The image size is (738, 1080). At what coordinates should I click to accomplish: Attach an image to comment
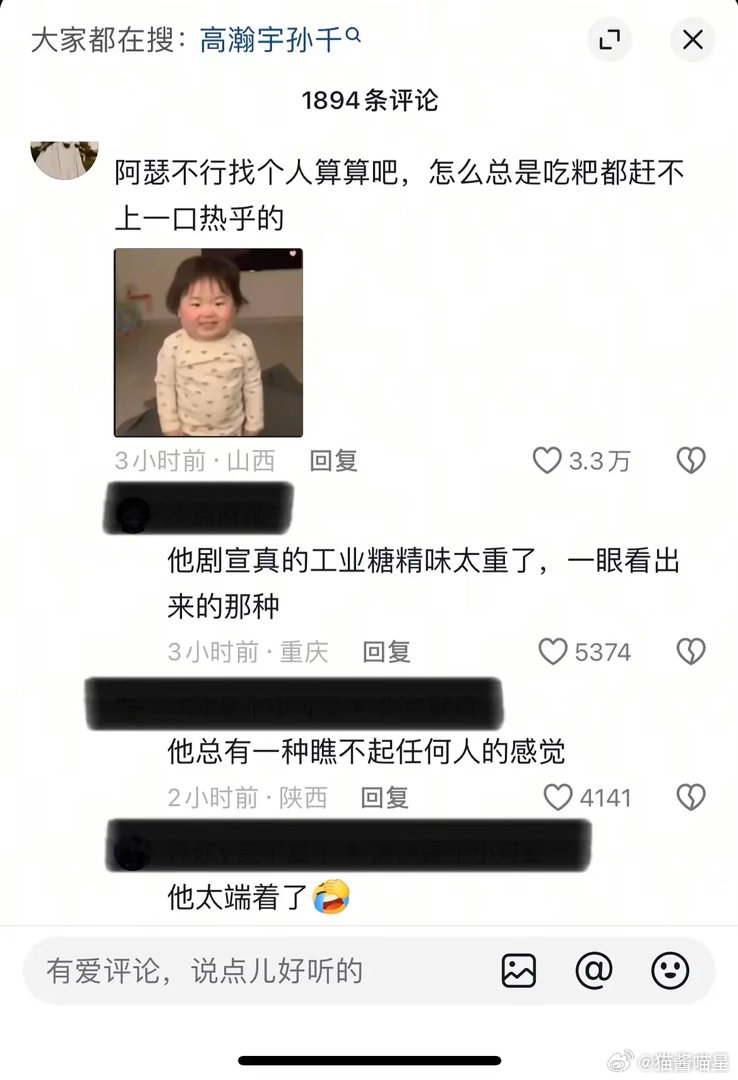coord(518,970)
